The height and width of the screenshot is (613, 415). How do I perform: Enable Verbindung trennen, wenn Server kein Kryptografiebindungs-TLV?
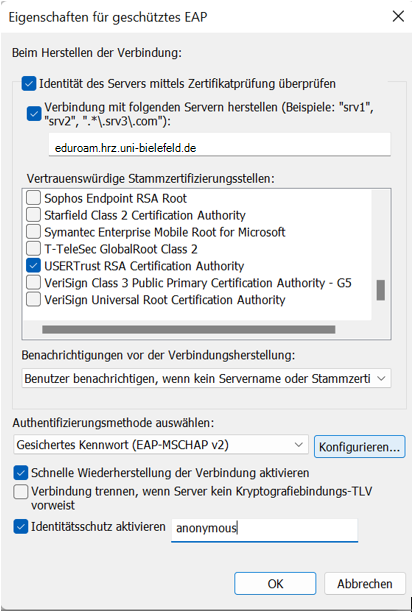[x=21, y=491]
